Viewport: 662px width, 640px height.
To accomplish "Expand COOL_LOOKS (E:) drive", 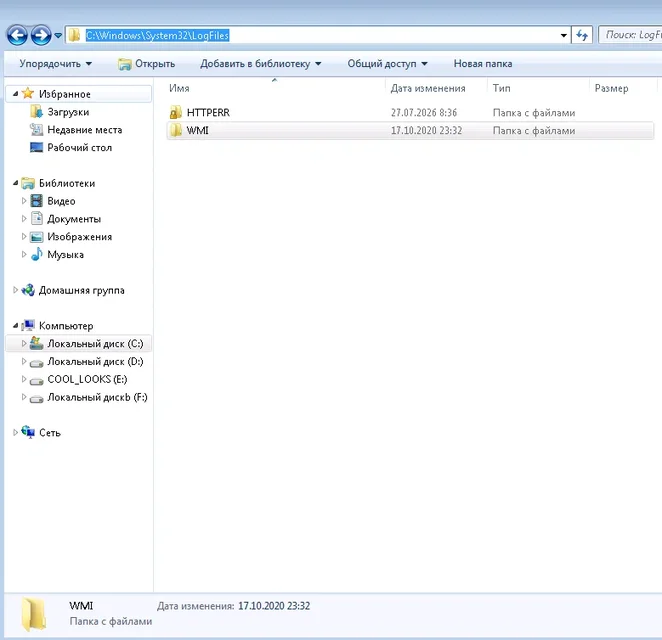I will pos(24,379).
